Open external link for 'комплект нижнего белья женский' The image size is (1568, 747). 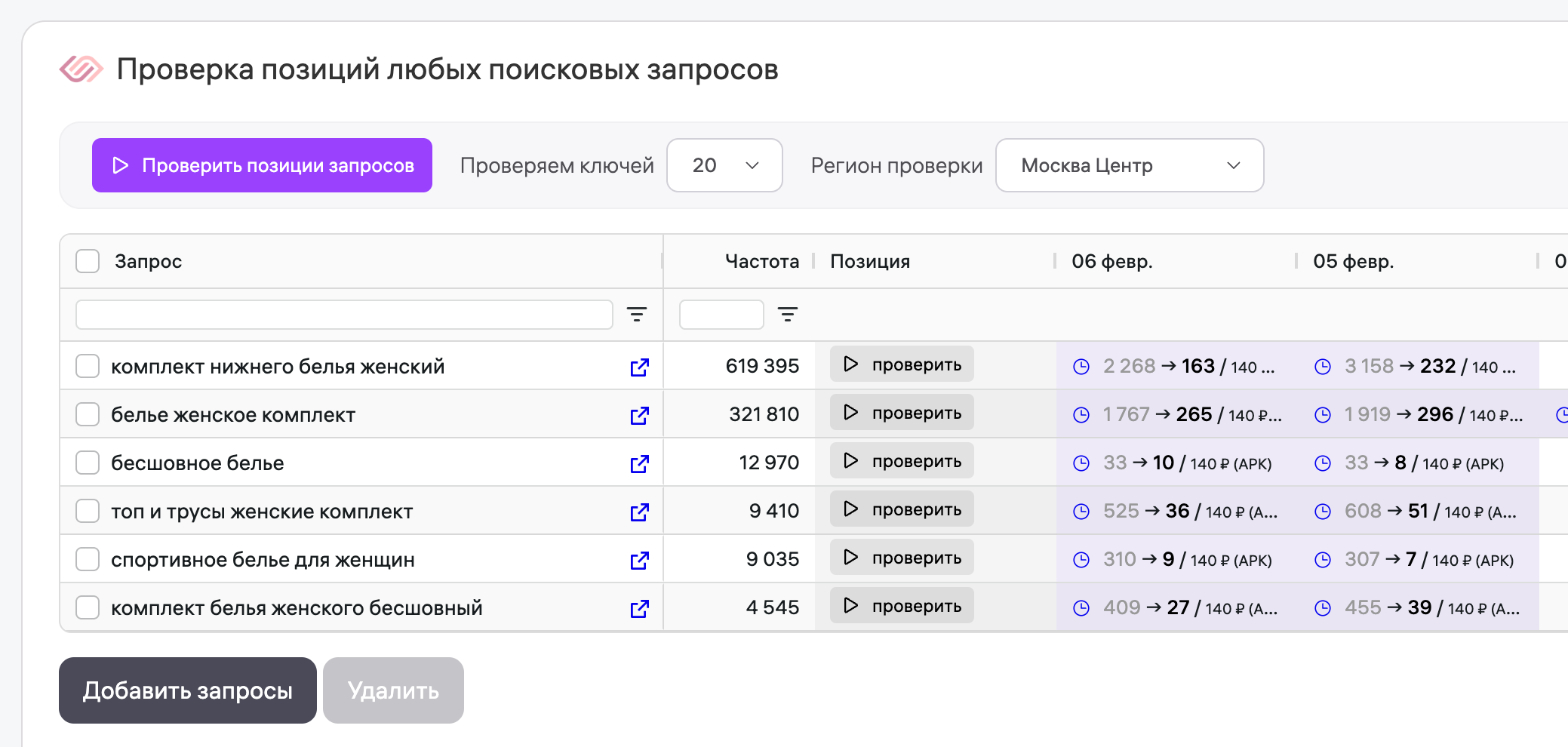pos(639,367)
